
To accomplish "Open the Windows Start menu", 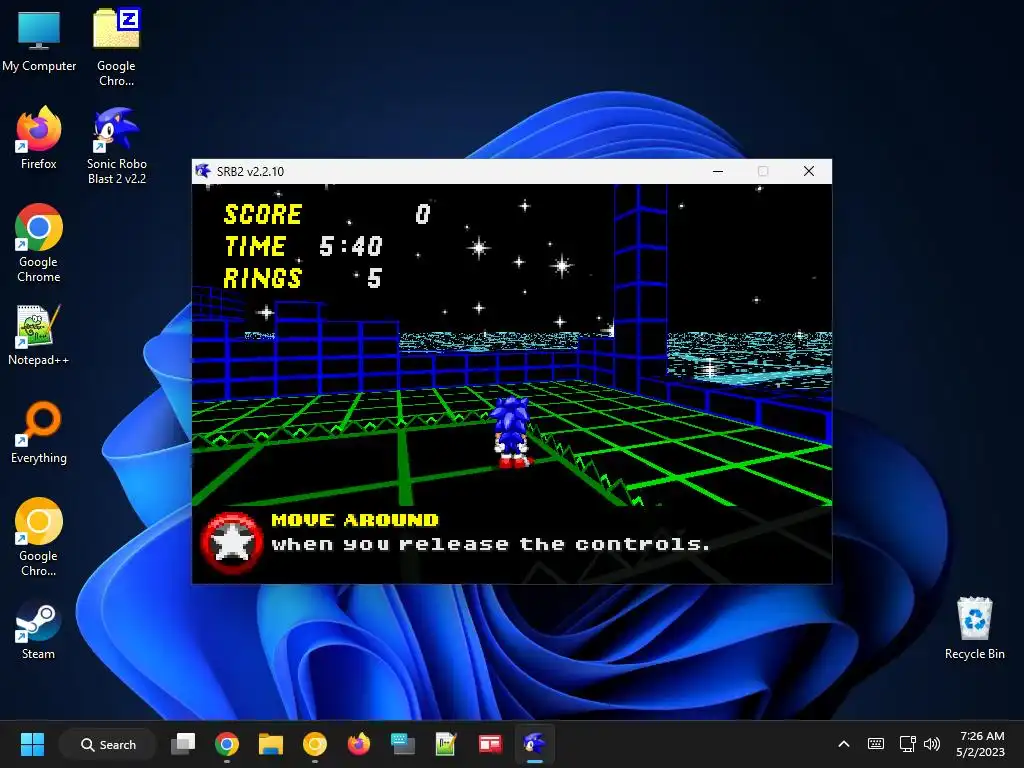I will pos(32,744).
